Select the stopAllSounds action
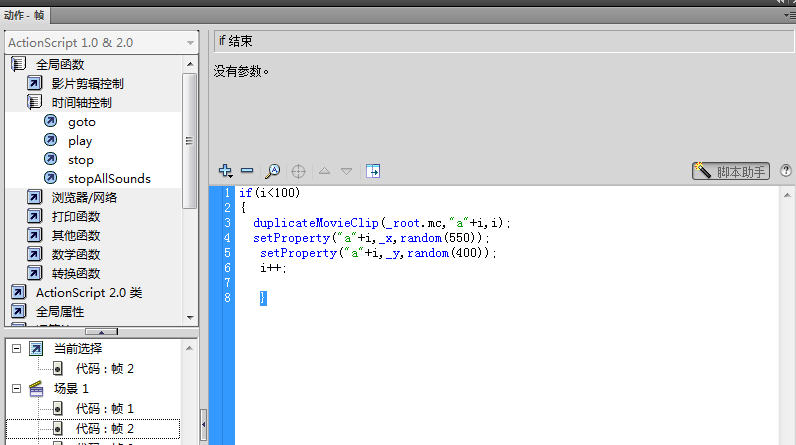 coord(109,179)
